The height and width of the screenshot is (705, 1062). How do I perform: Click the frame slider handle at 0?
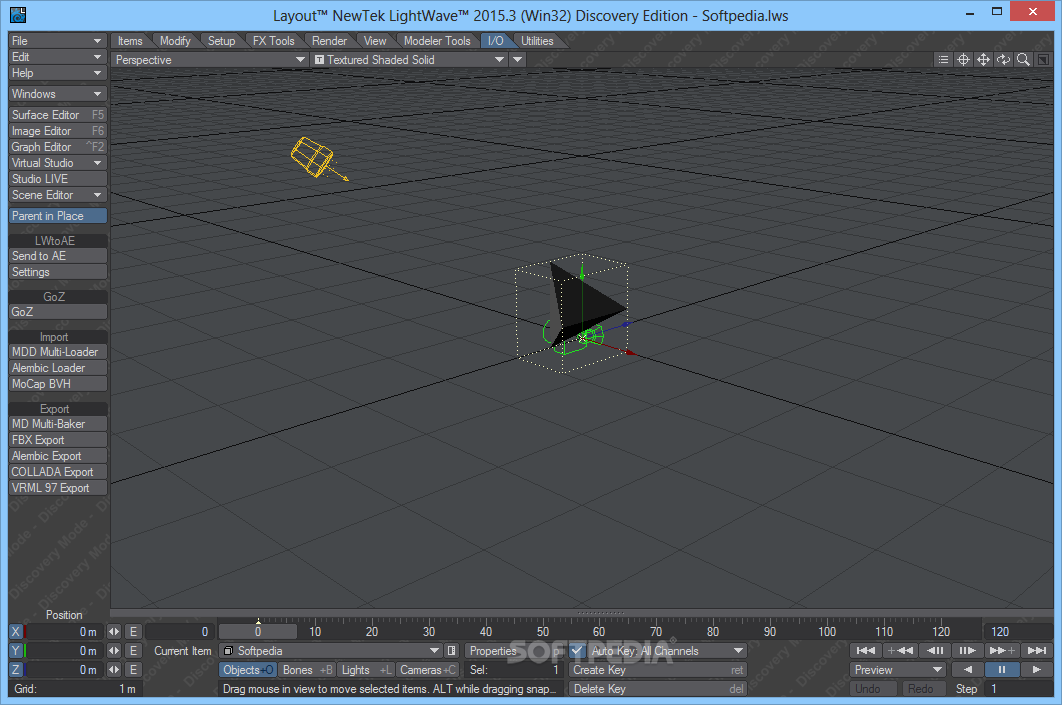tap(258, 631)
